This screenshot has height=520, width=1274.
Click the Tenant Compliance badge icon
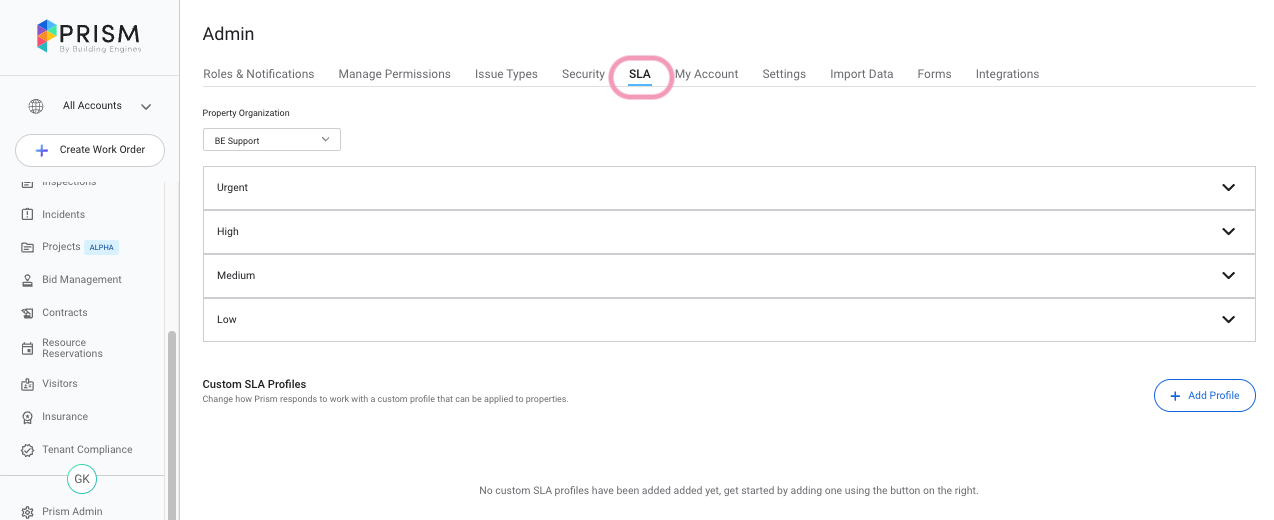click(x=28, y=450)
